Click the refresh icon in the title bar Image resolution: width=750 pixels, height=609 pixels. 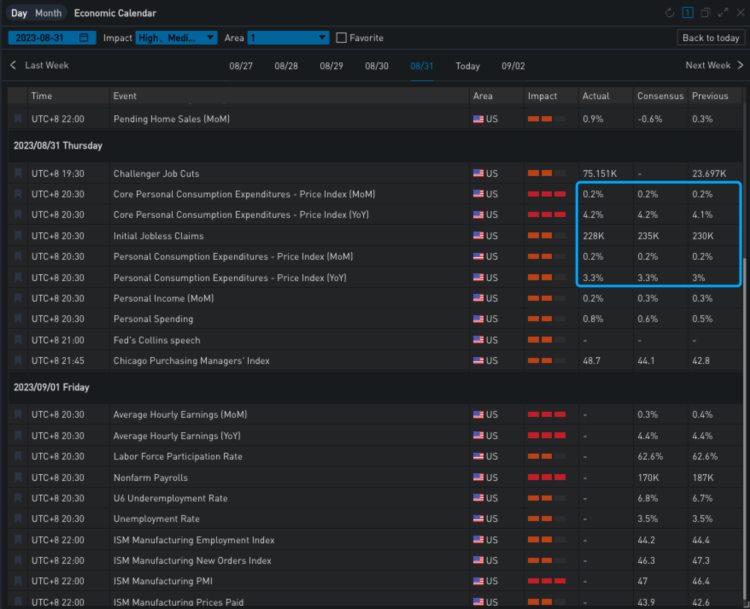coord(670,13)
